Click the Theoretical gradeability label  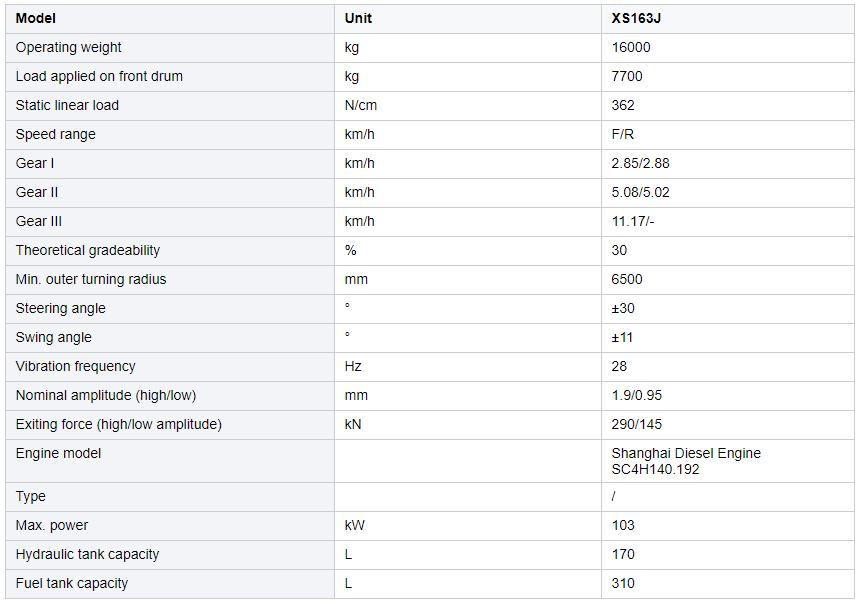click(88, 250)
